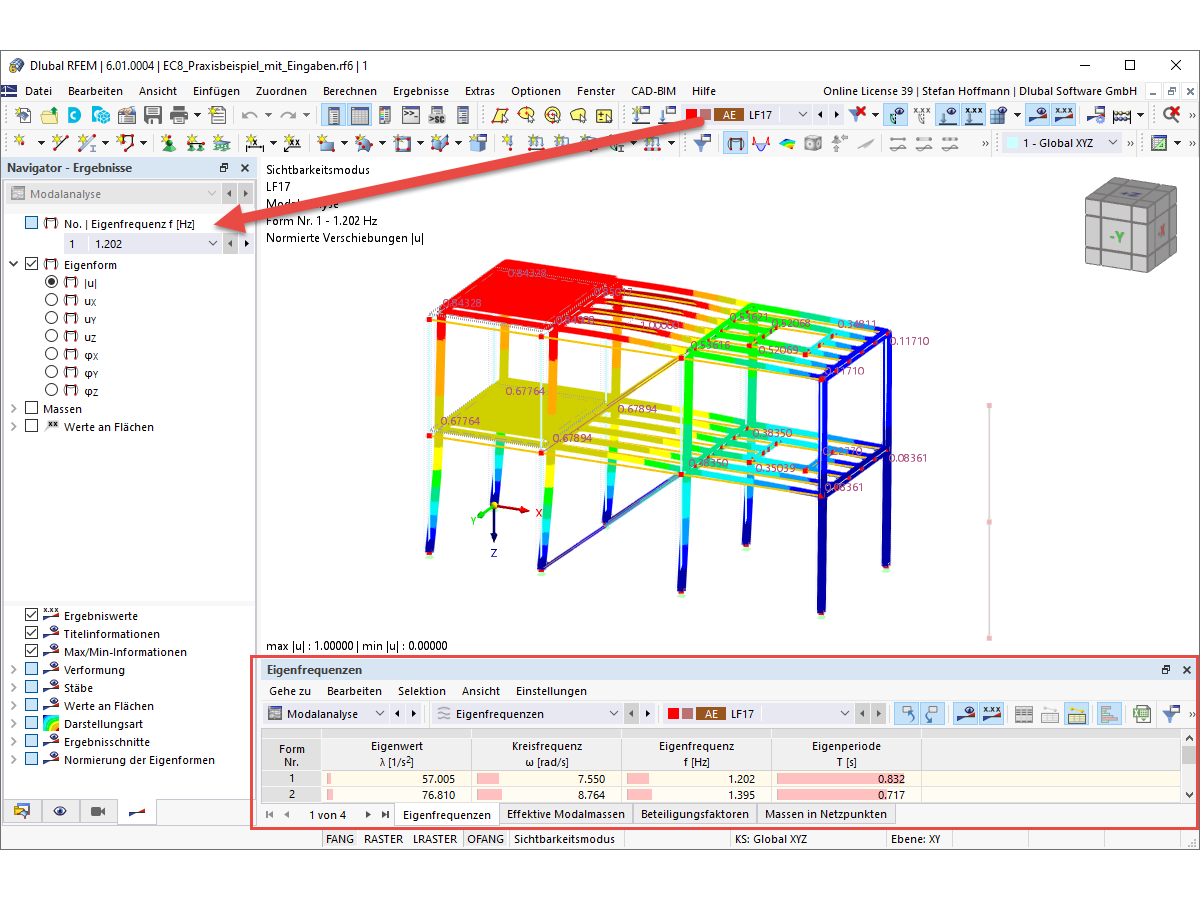
Task: Click the deformation results icon
Action: coord(736,143)
